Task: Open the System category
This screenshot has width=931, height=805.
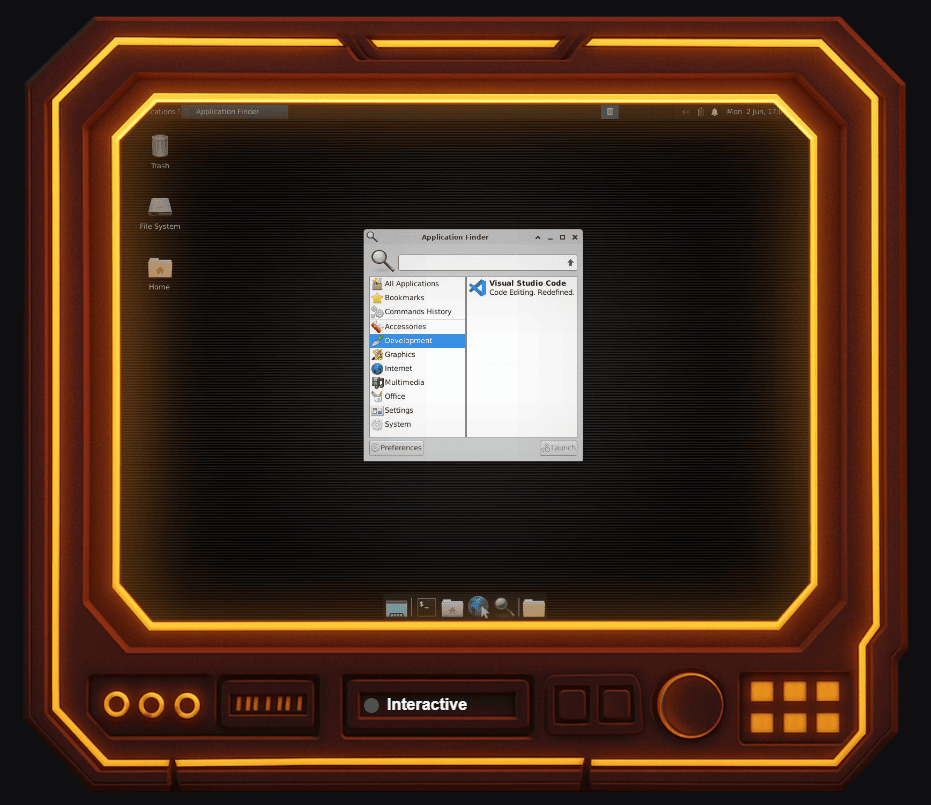Action: 417,424
